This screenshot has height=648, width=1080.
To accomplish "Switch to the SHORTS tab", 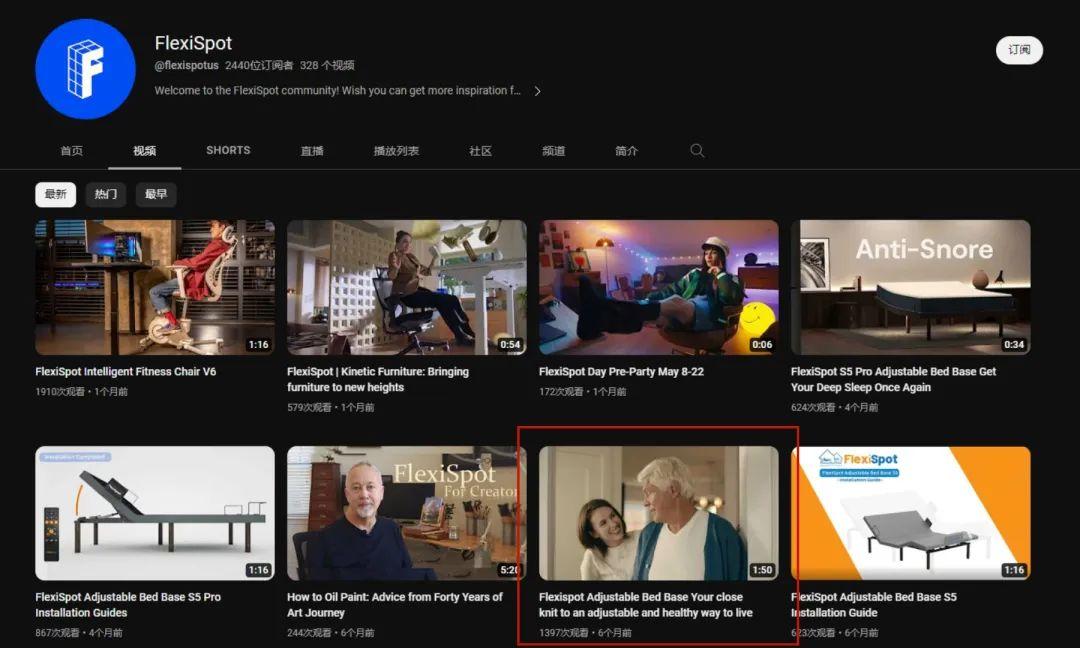I will pyautogui.click(x=227, y=150).
